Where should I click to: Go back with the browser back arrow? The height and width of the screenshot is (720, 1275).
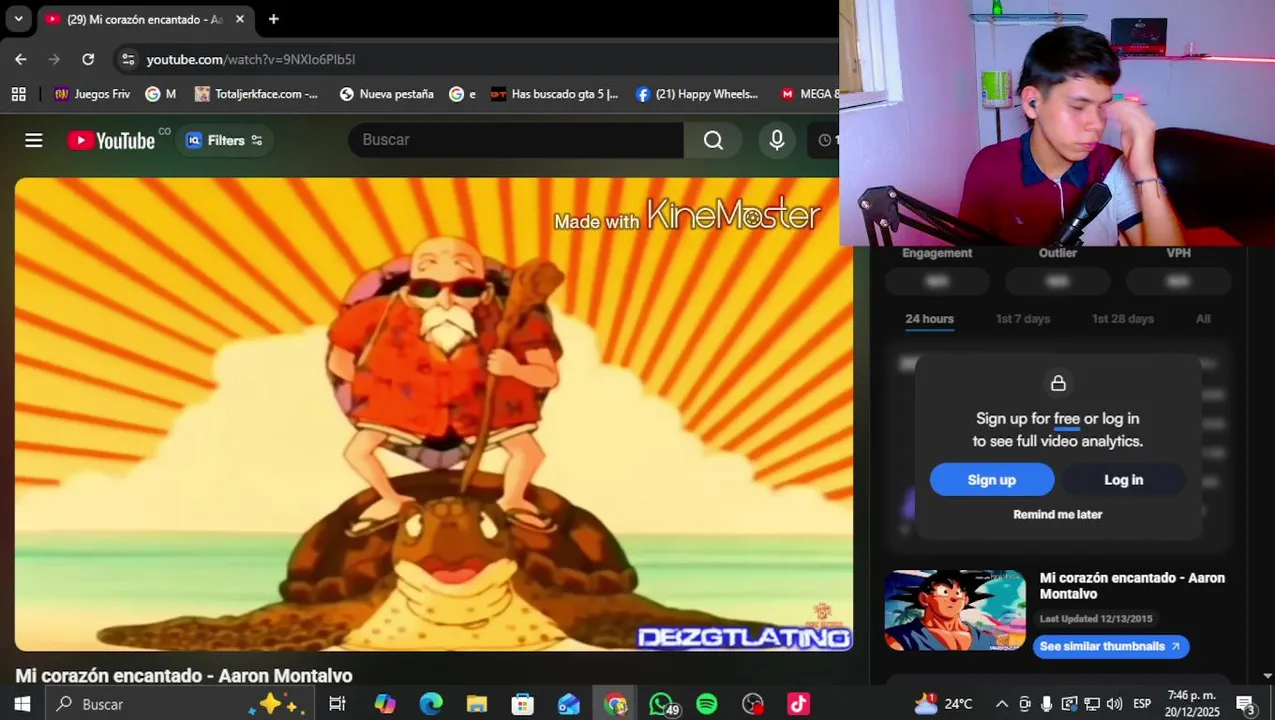(21, 59)
